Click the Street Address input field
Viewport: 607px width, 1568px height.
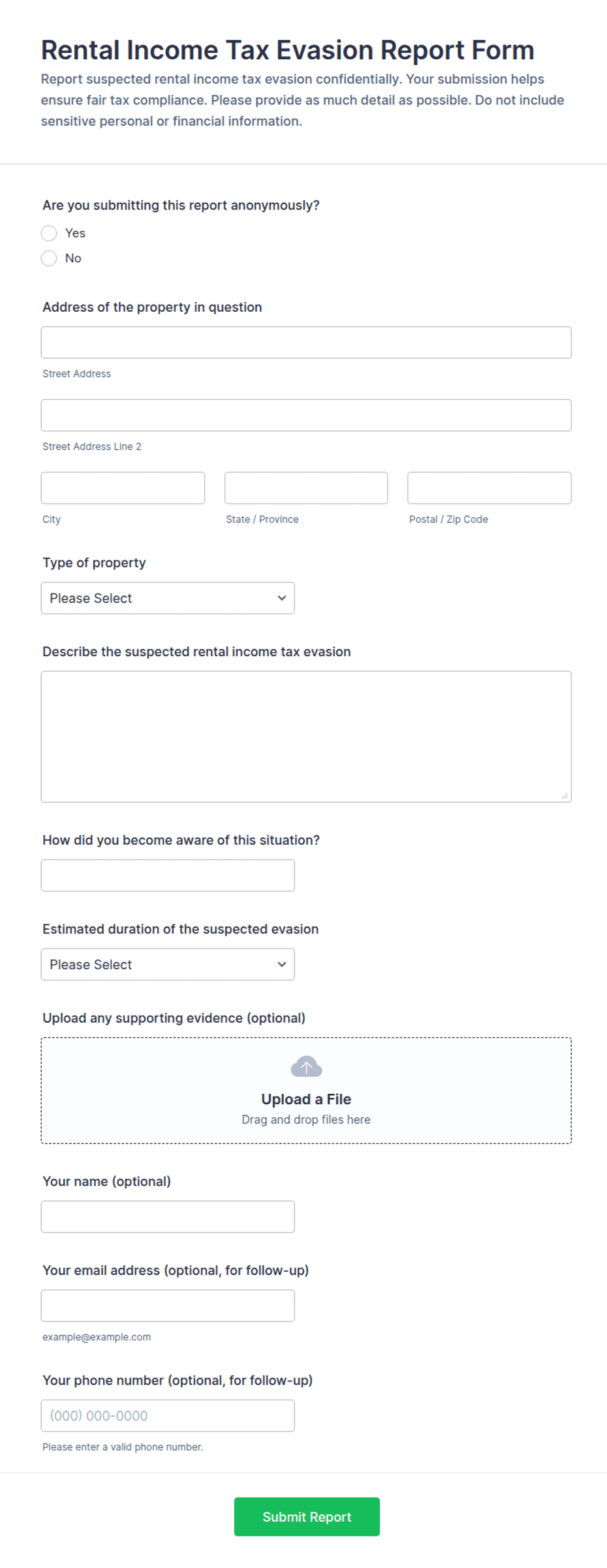coord(306,342)
